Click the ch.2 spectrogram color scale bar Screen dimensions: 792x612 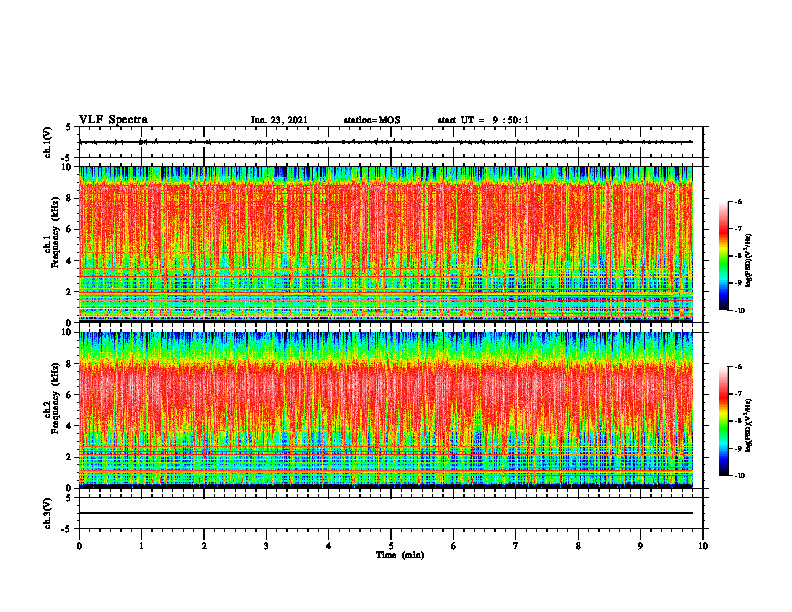(723, 421)
